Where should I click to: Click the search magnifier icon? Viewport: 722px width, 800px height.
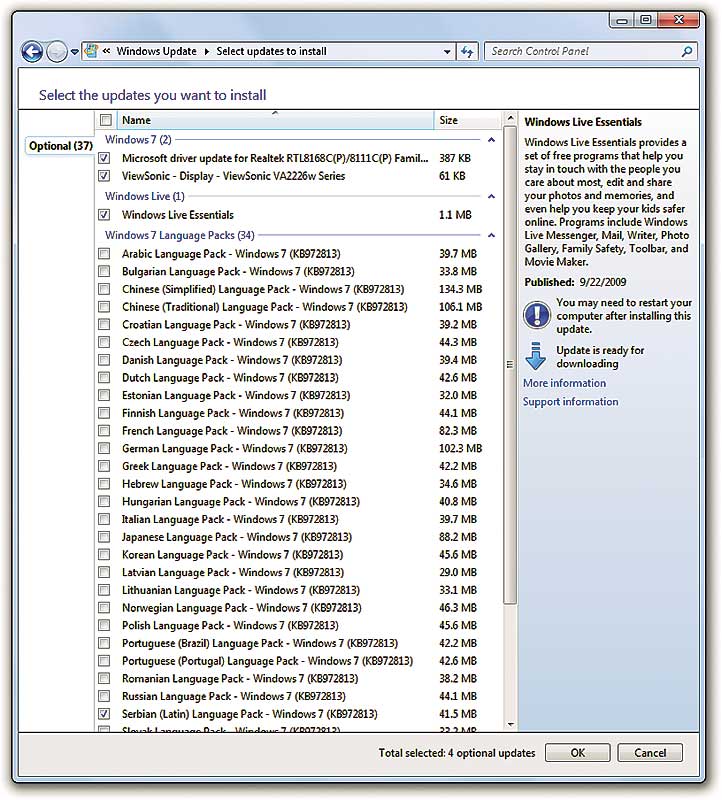click(687, 52)
